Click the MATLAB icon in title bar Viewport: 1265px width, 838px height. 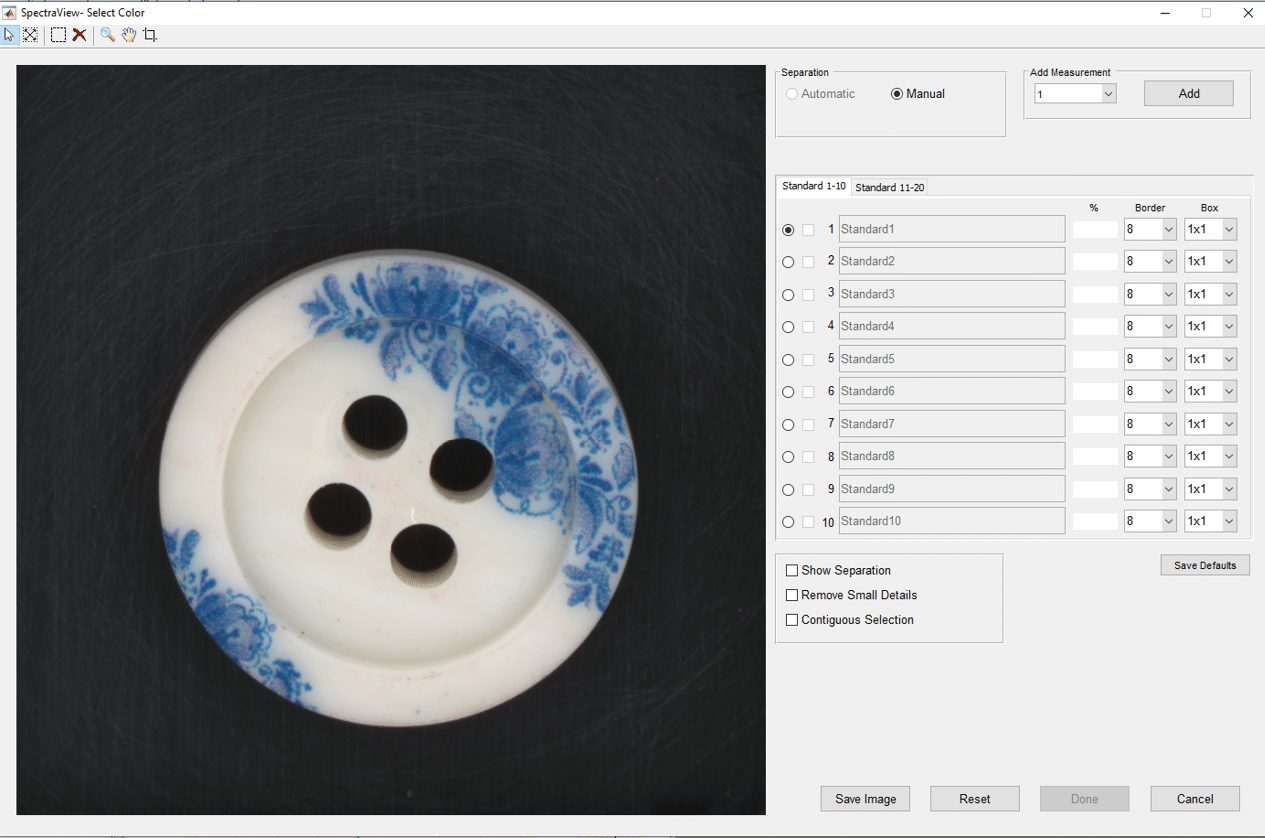pyautogui.click(x=10, y=13)
